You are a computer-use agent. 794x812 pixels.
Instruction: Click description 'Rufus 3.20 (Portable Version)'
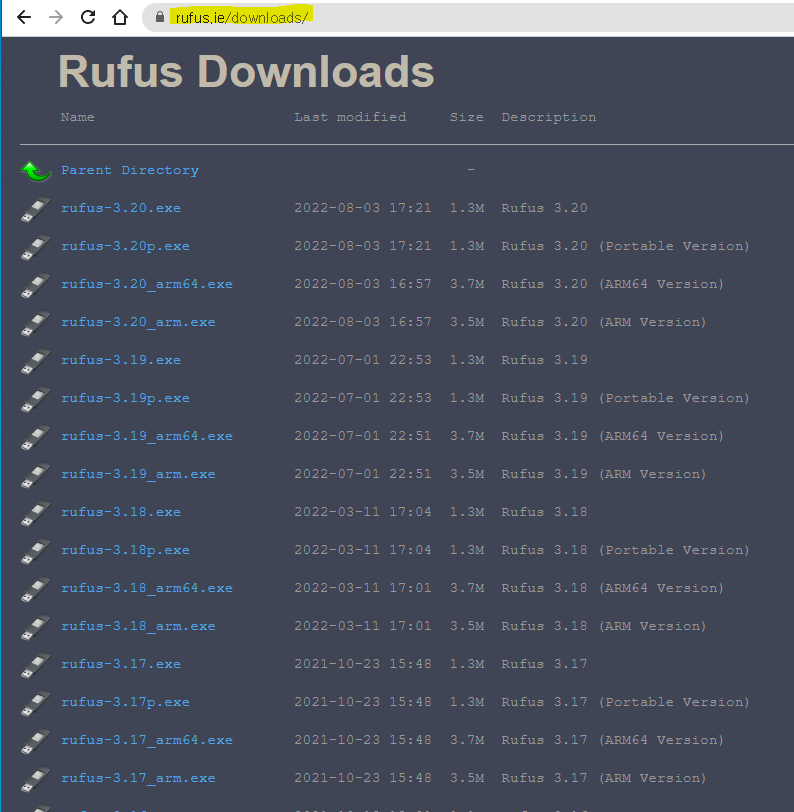625,246
